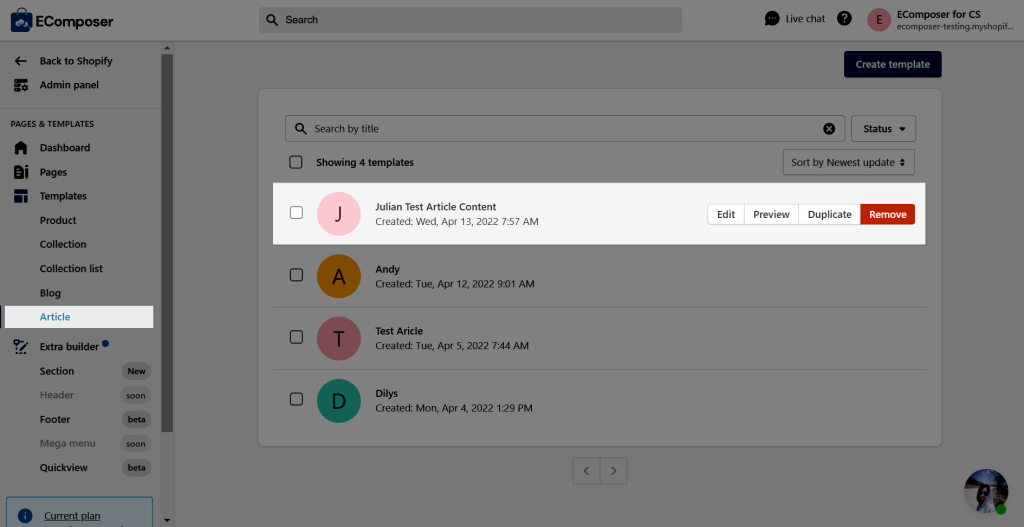1024x527 pixels.
Task: Open the Admin panel link
Action: pyautogui.click(x=69, y=85)
